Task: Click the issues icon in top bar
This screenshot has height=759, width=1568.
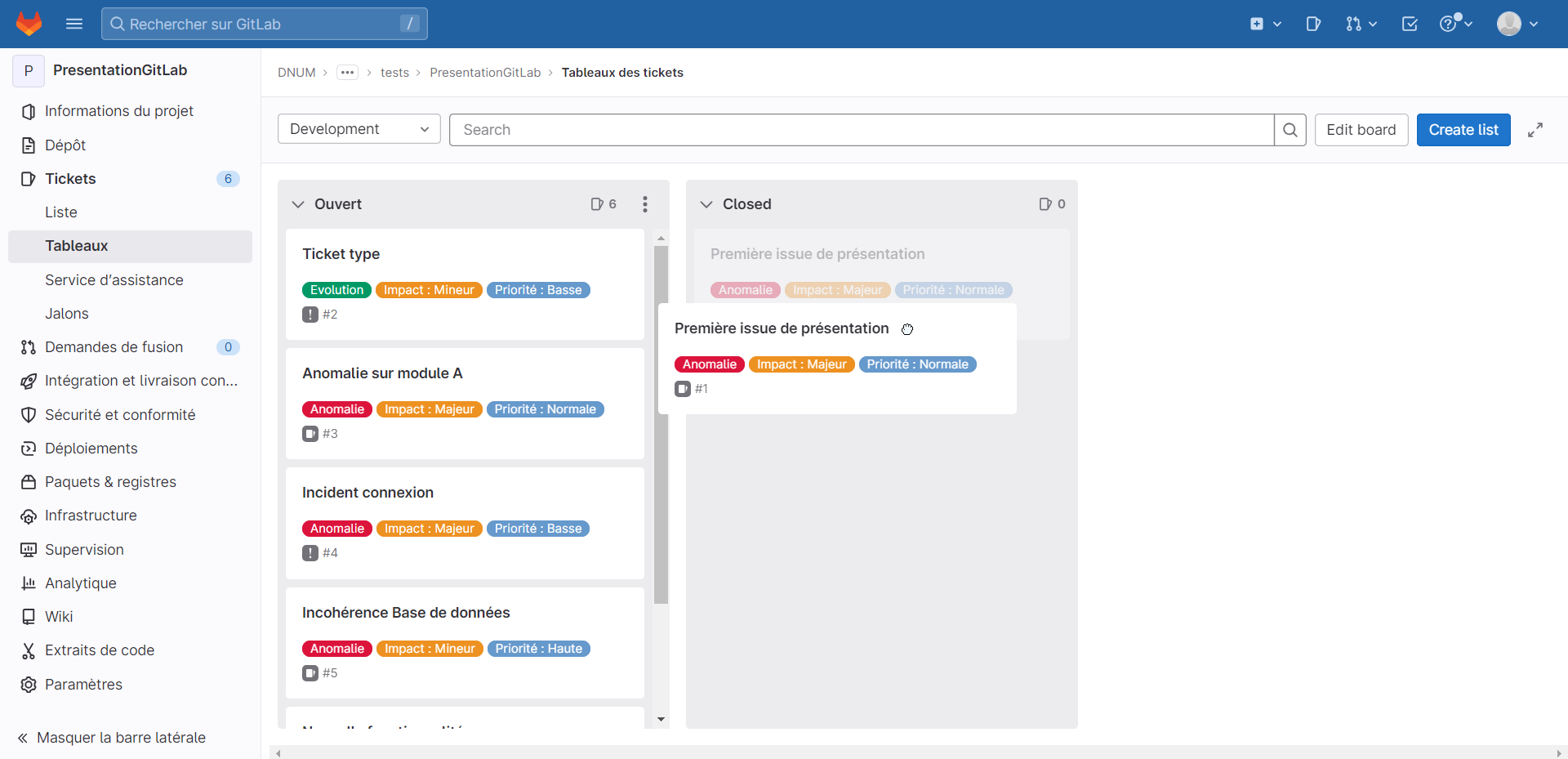Action: tap(1313, 24)
